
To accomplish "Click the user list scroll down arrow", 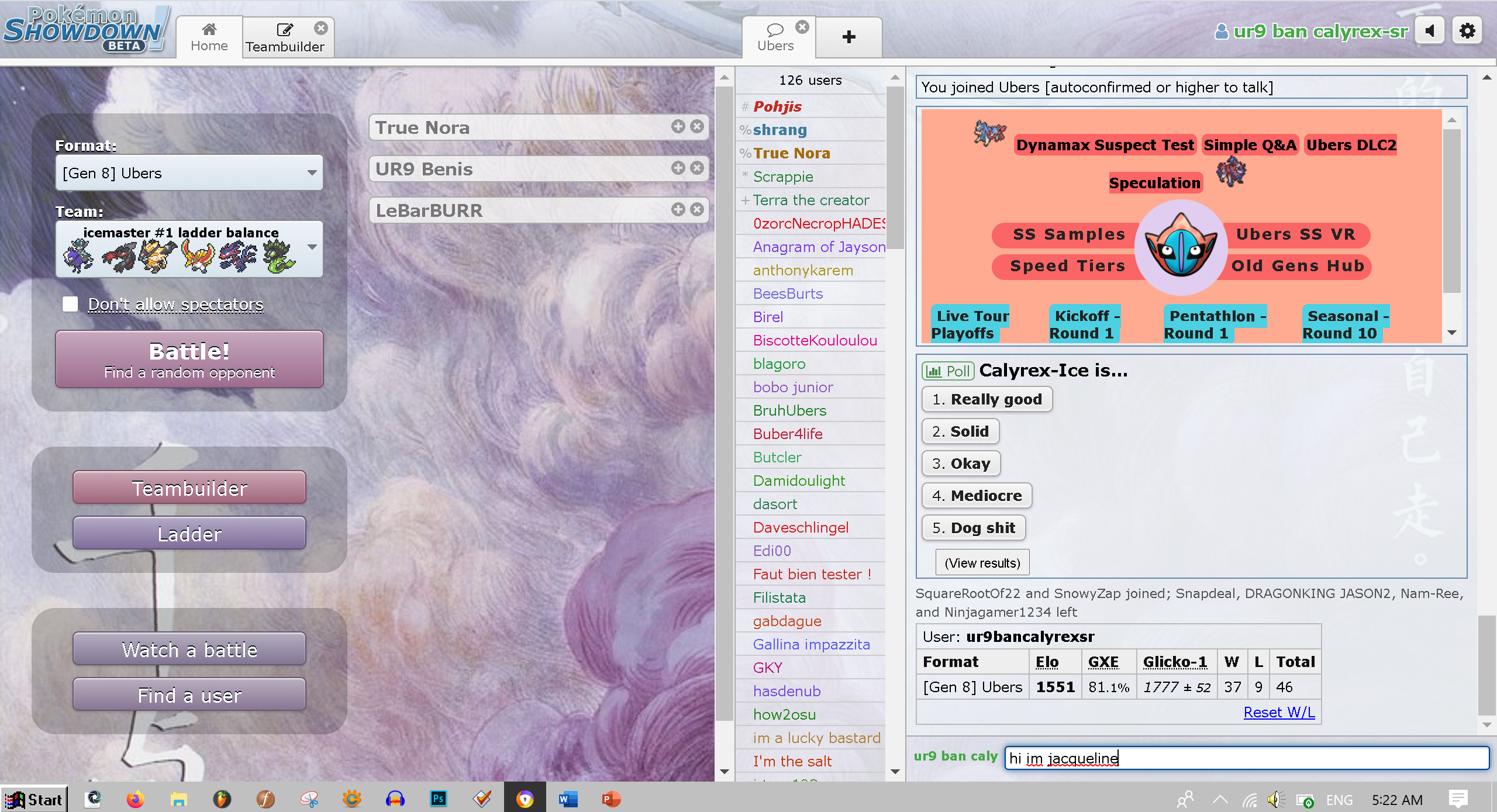I will (x=895, y=772).
